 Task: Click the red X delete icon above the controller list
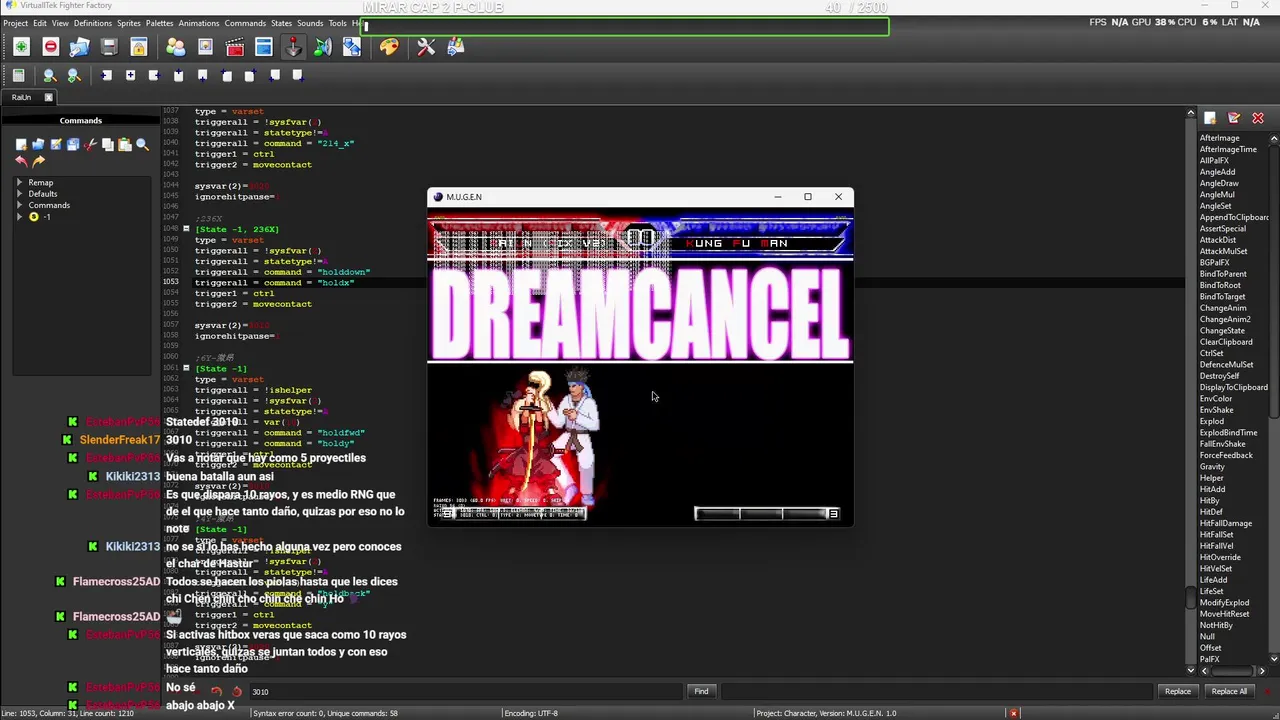click(x=1258, y=118)
